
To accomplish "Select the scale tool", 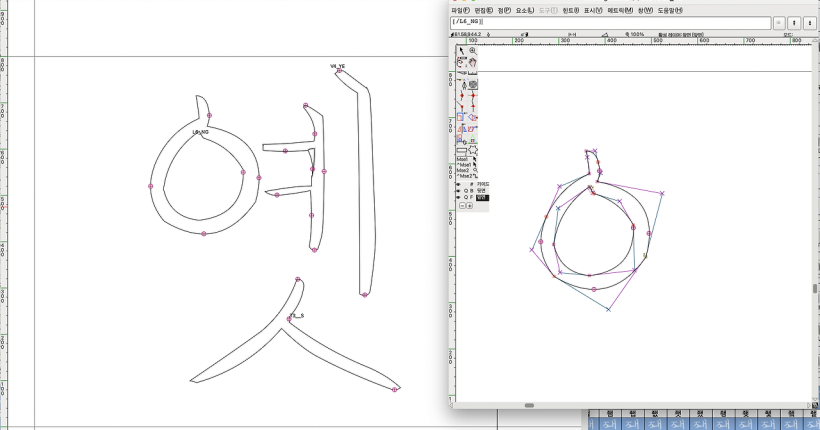I will 461,118.
